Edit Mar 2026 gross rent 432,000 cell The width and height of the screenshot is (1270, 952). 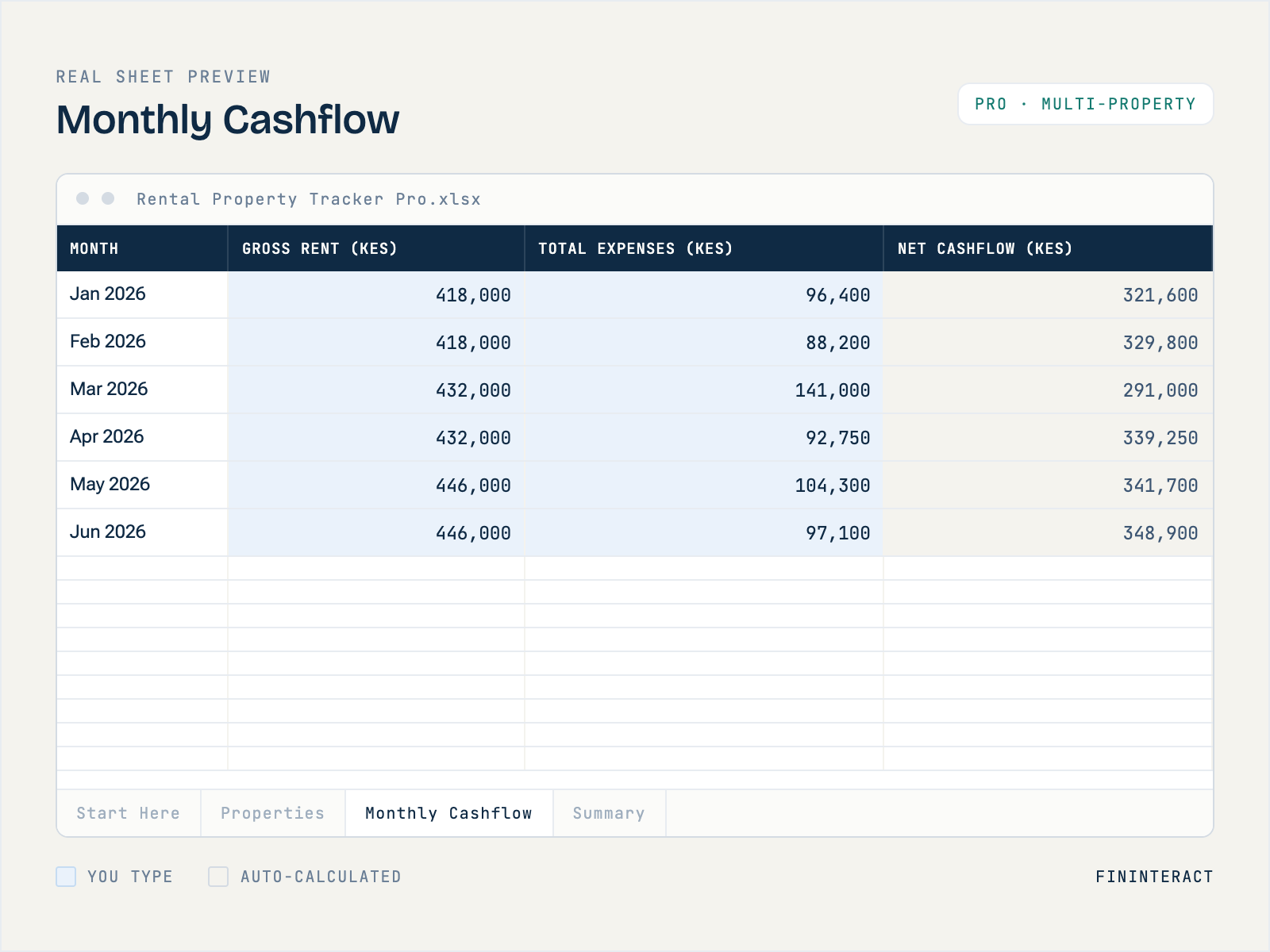(376, 390)
